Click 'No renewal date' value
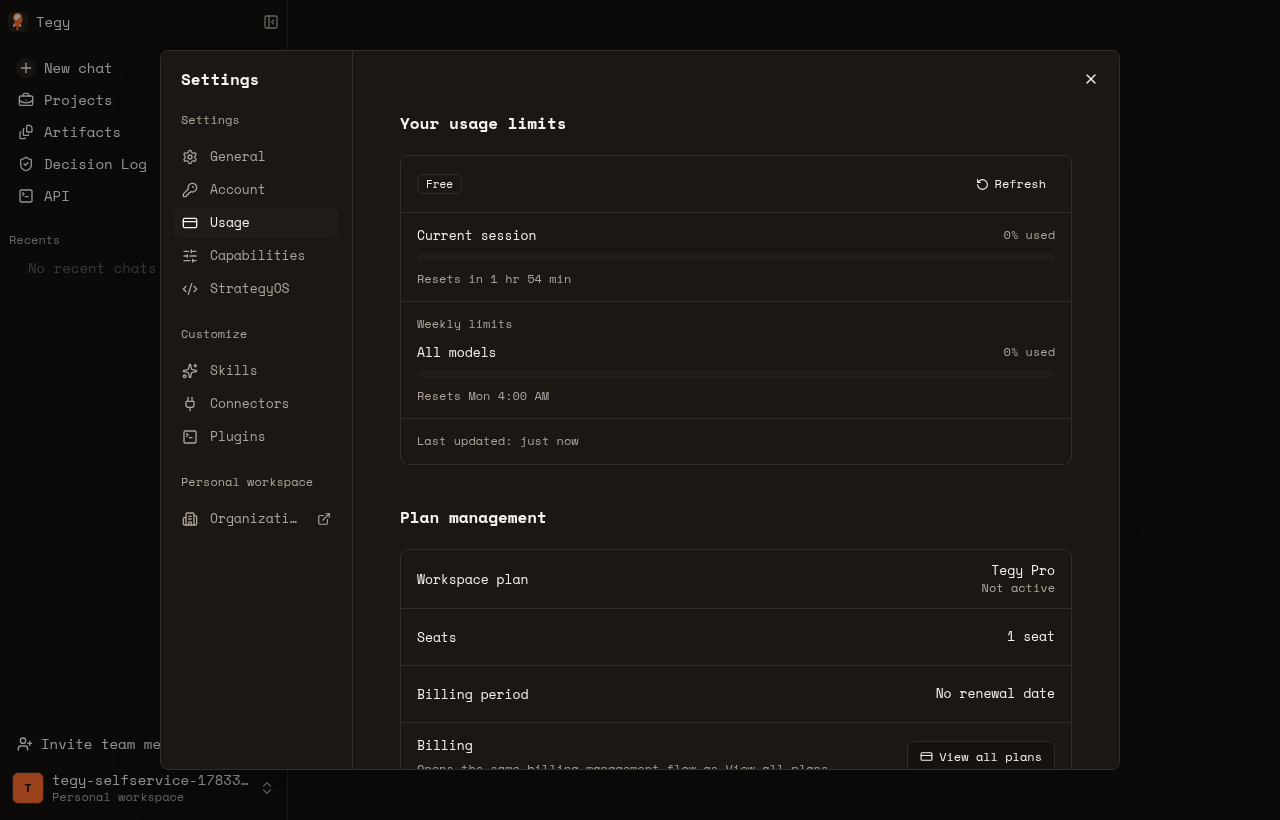1280x820 pixels. coord(995,693)
